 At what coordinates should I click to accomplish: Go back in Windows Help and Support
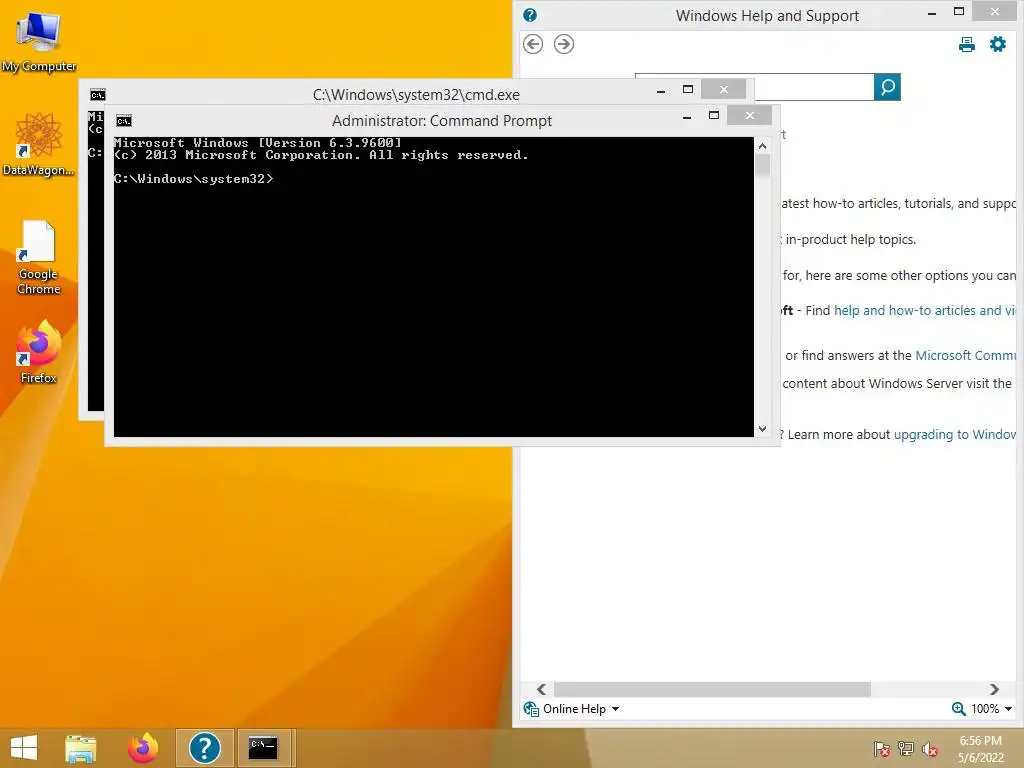click(533, 44)
